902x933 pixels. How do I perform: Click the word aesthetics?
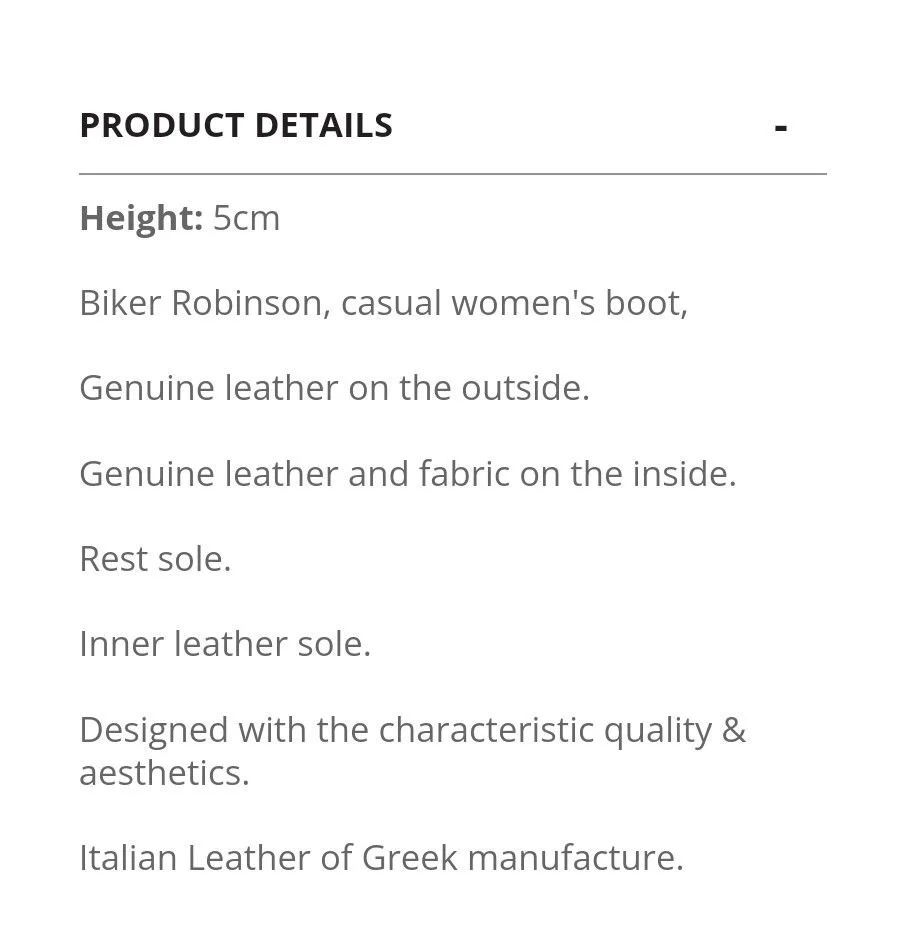164,773
